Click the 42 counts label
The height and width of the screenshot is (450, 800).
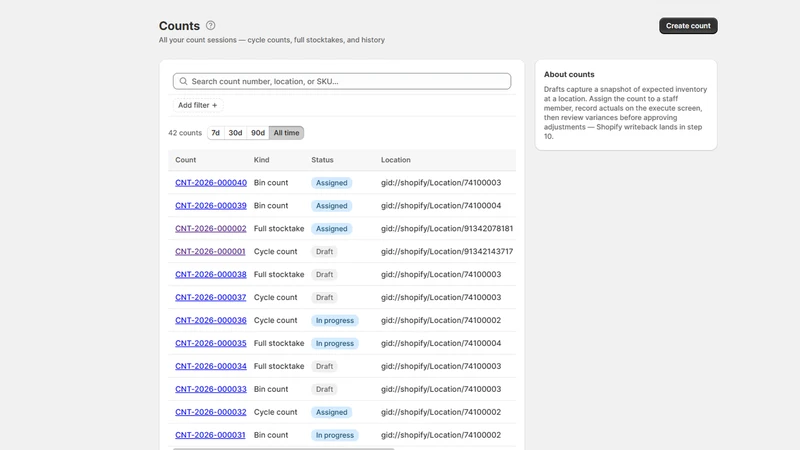pyautogui.click(x=185, y=133)
